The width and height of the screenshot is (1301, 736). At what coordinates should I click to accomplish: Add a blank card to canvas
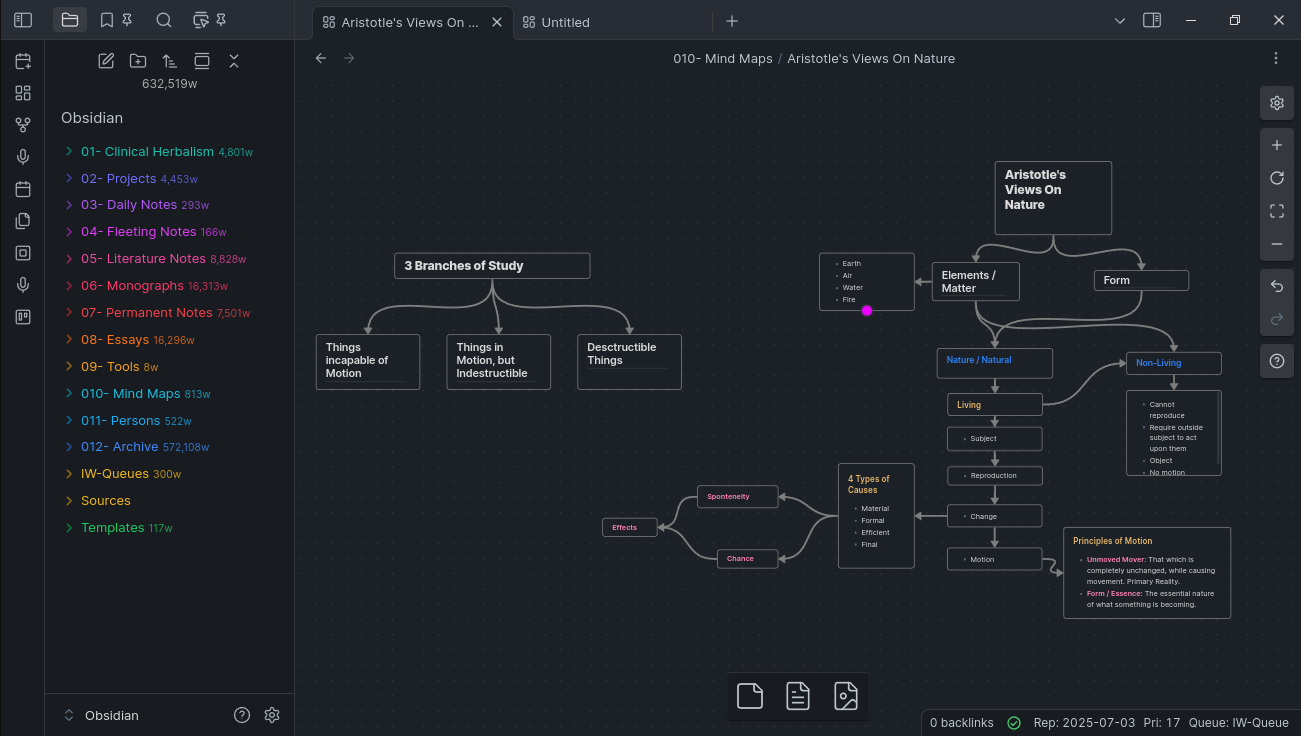coord(750,696)
